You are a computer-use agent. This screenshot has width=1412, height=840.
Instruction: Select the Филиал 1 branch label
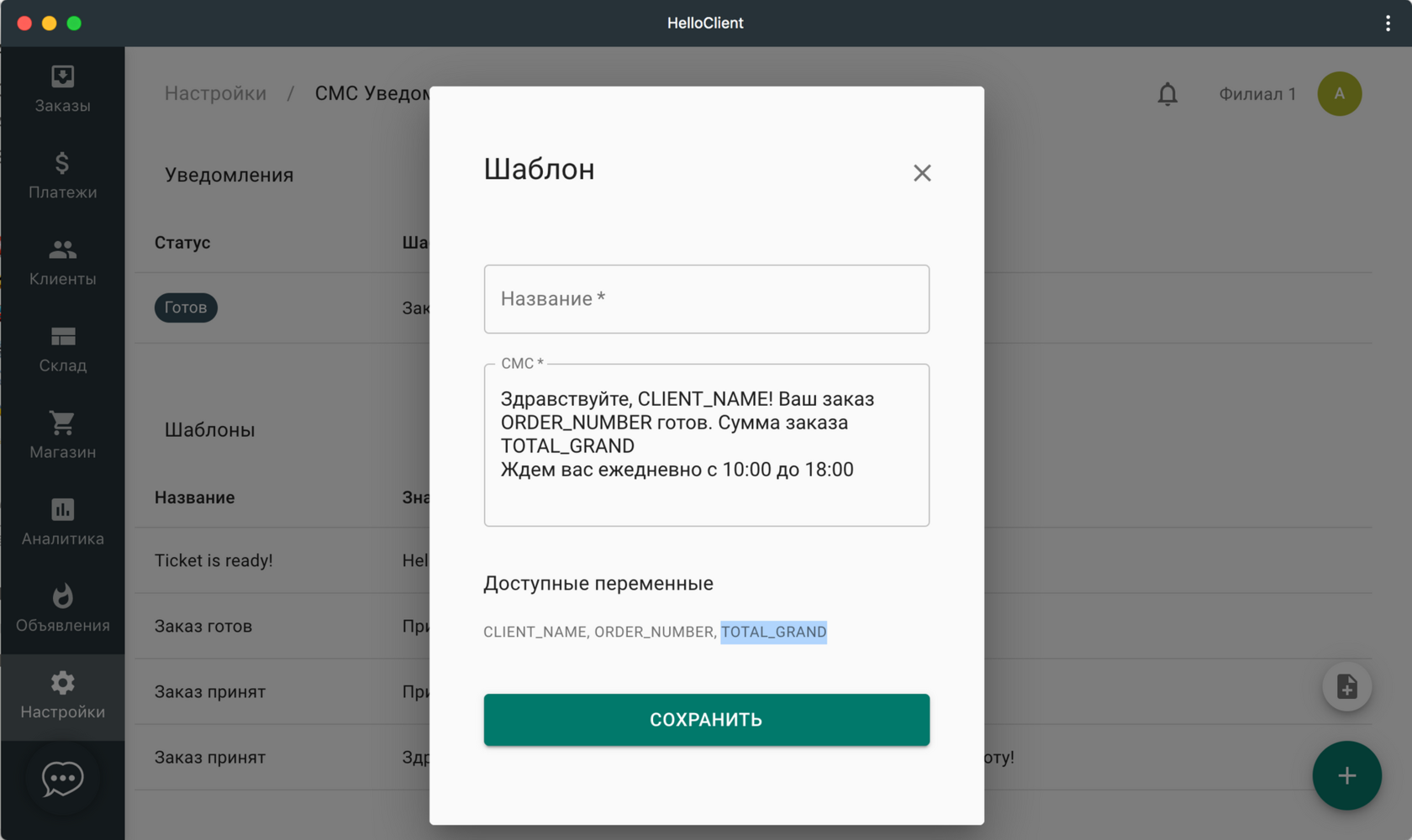coord(1257,94)
